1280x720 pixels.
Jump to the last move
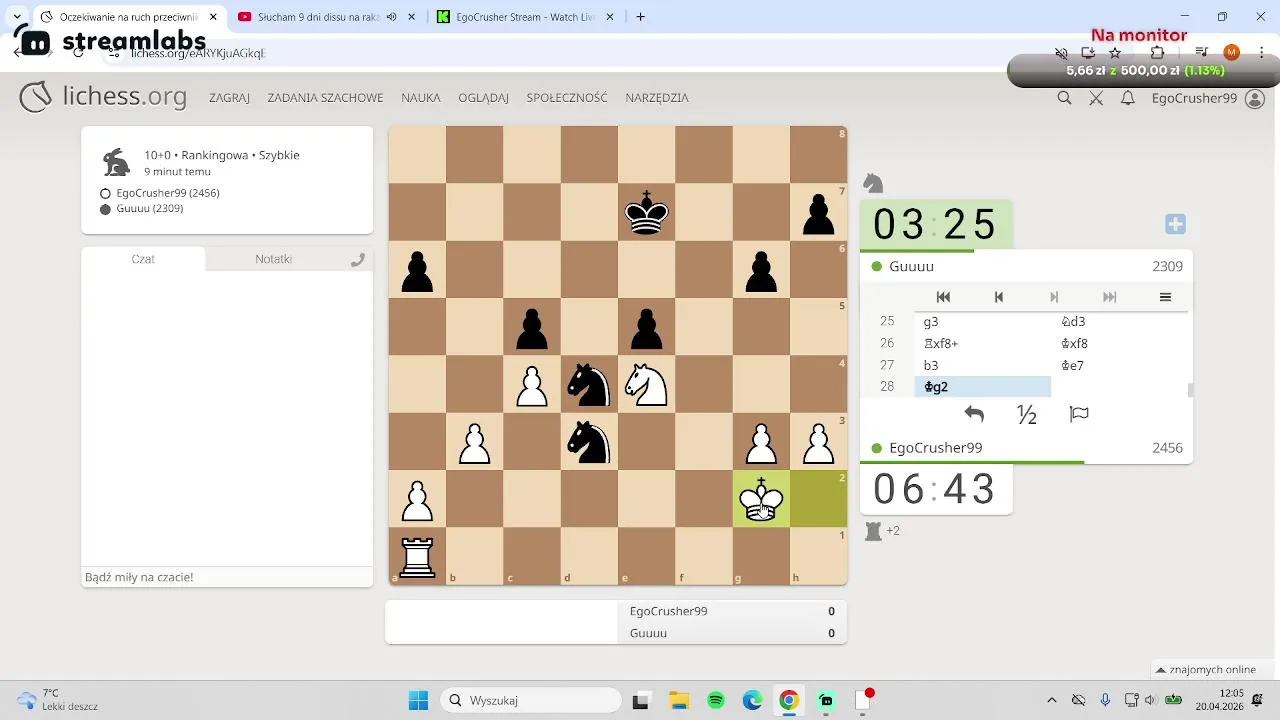[x=1109, y=297]
